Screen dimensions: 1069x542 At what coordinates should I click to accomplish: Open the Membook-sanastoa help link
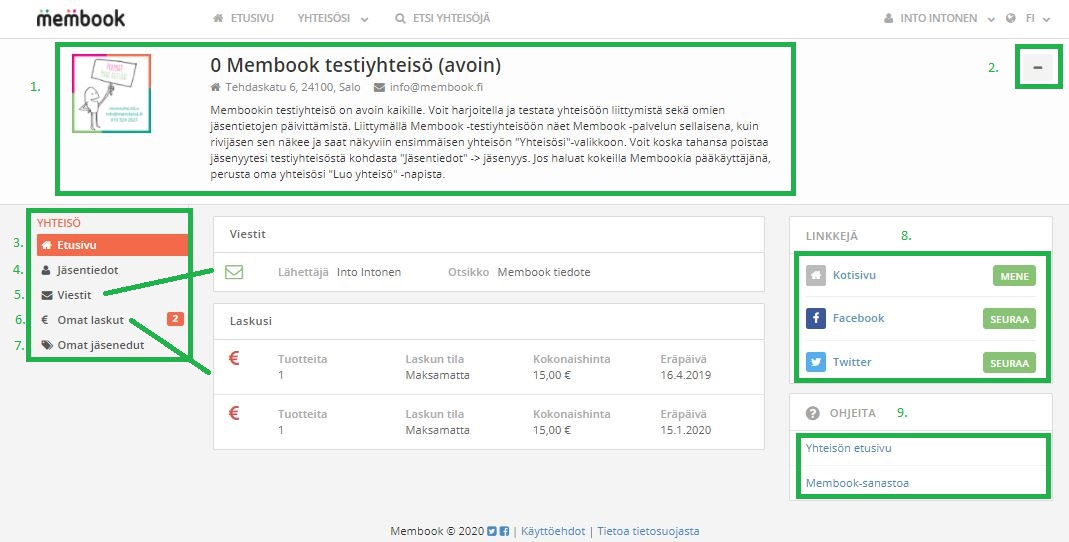(857, 483)
